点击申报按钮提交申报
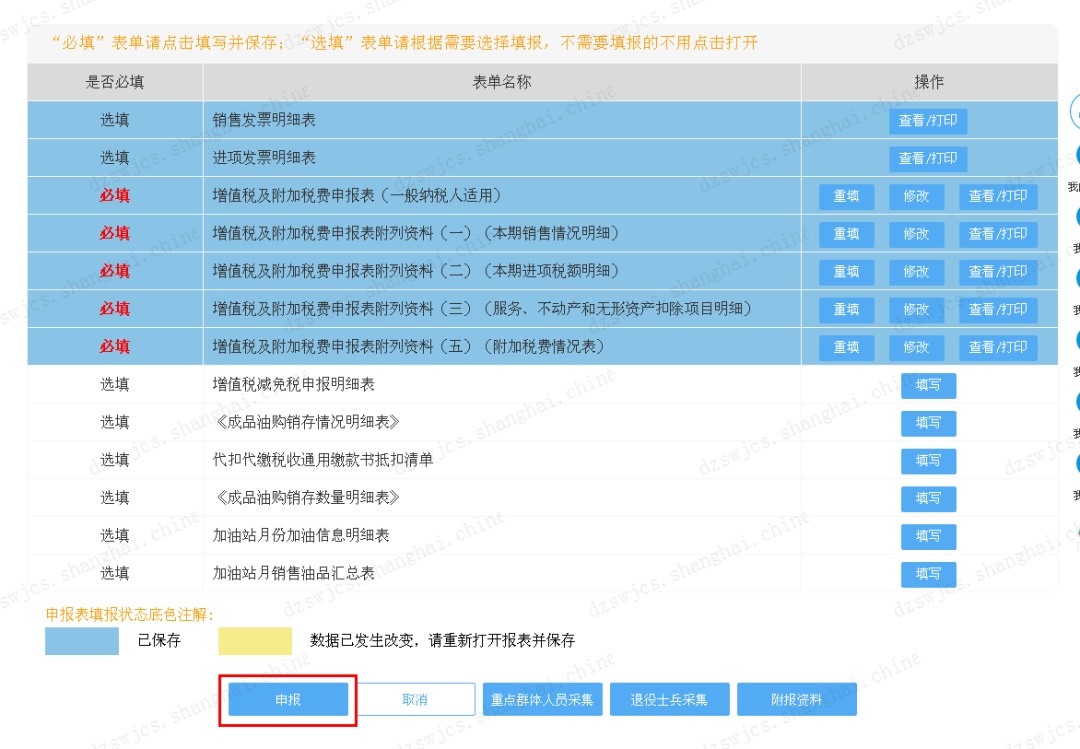 pyautogui.click(x=287, y=699)
